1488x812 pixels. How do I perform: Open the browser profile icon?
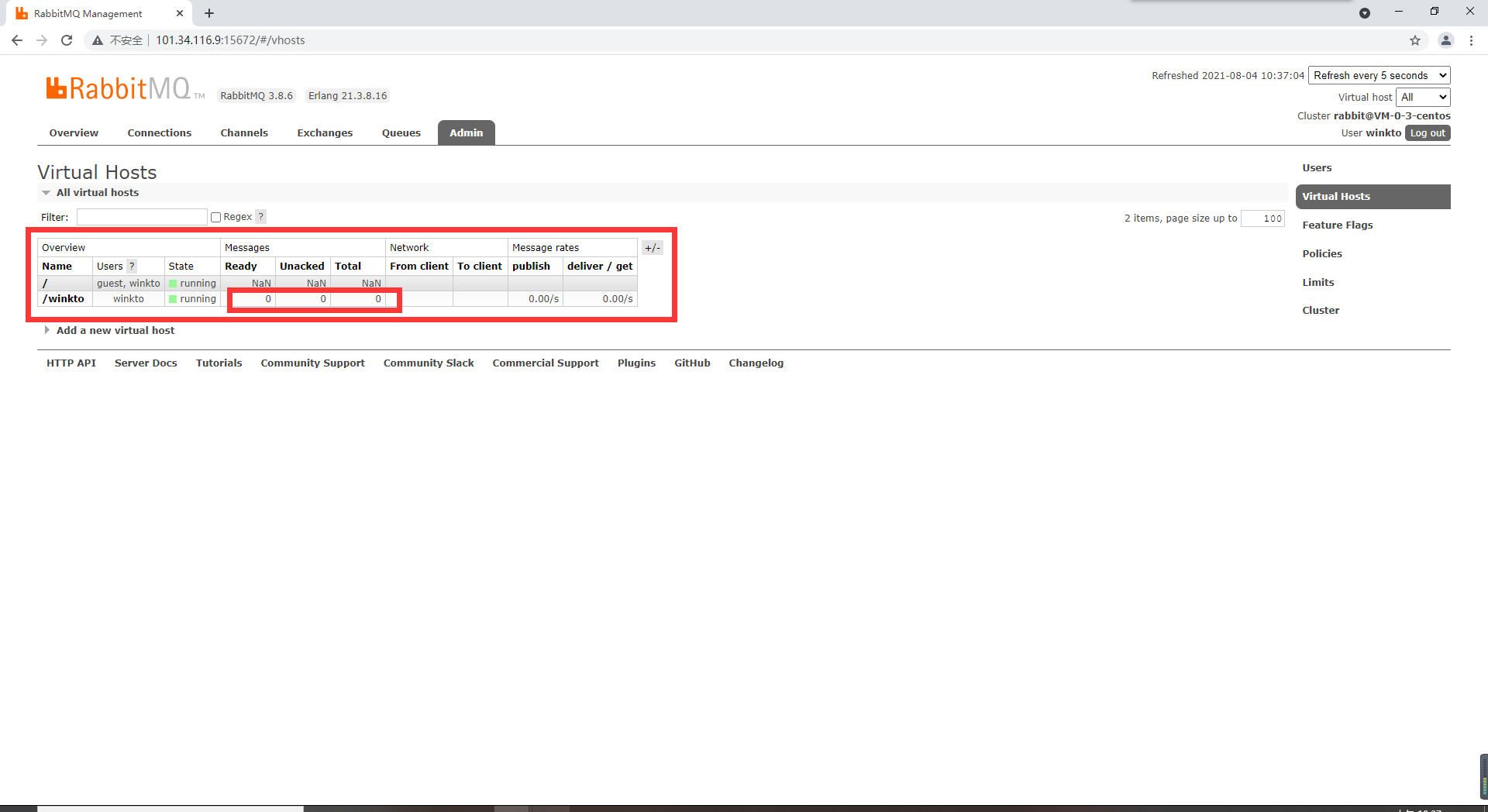pyautogui.click(x=1445, y=40)
